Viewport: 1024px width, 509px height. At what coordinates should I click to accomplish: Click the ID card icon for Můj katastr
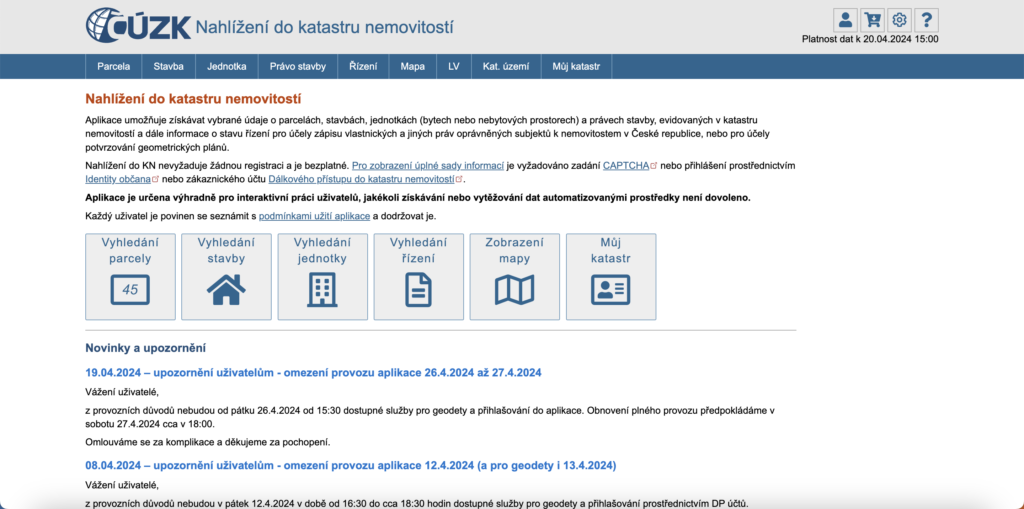(611, 289)
